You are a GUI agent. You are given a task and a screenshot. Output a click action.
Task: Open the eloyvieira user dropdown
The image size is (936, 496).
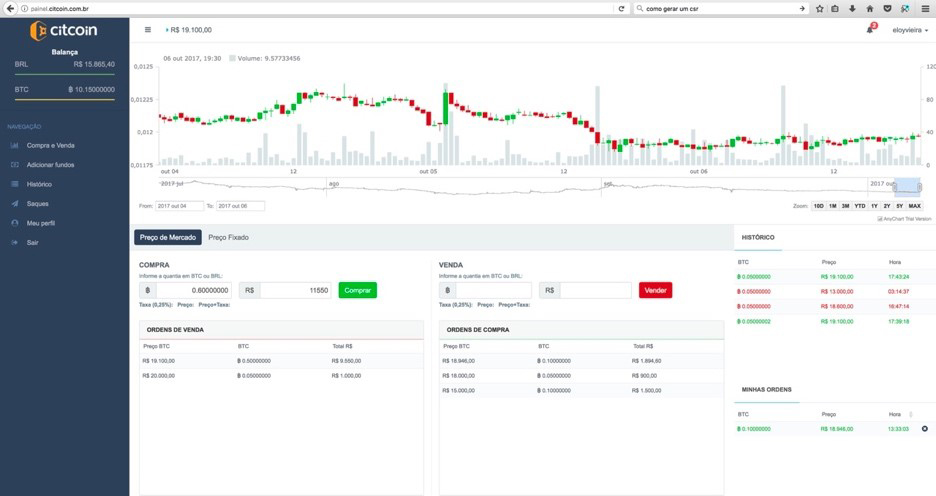pyautogui.click(x=910, y=30)
